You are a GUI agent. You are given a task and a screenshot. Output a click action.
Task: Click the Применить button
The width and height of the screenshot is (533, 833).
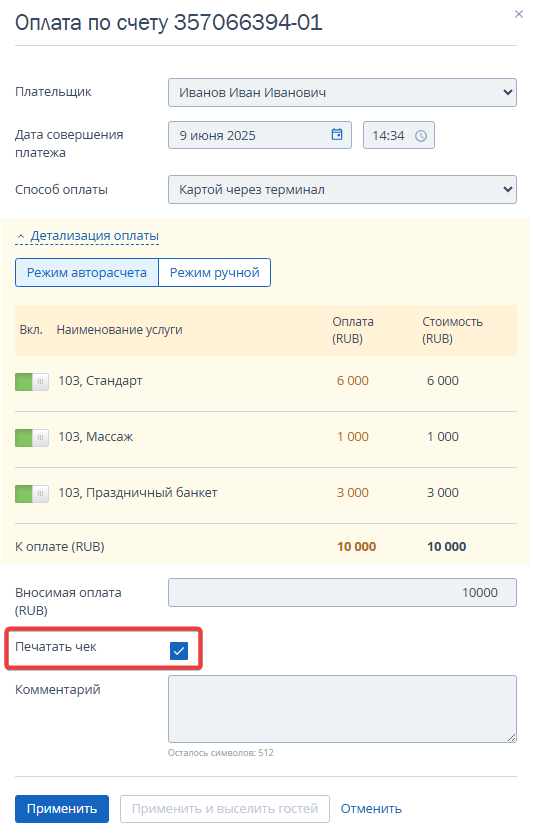62,809
